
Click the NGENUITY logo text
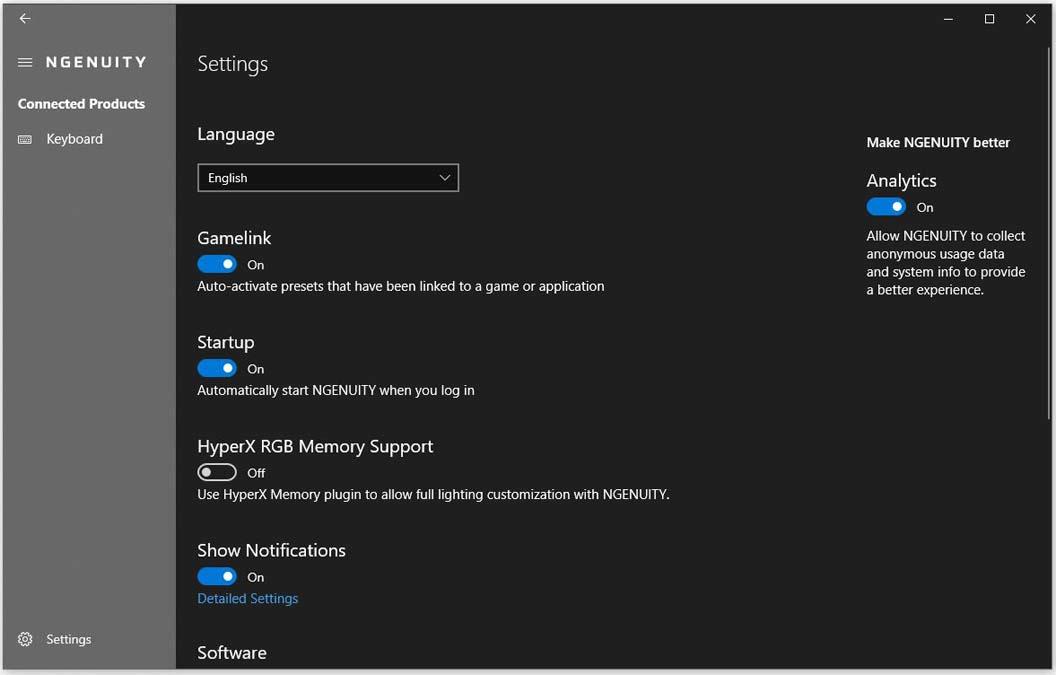(x=96, y=63)
